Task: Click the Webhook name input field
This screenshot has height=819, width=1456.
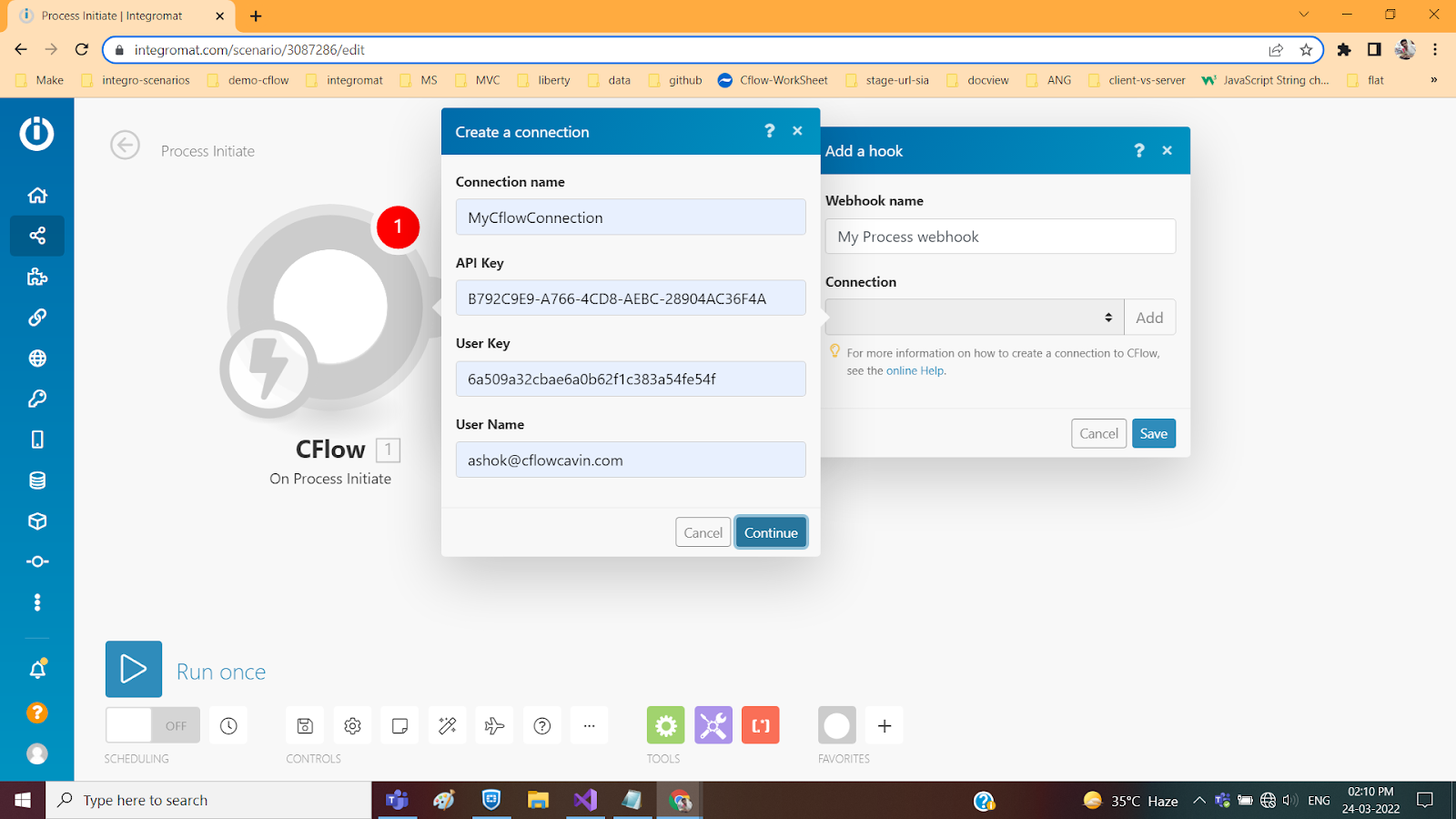Action: click(1000, 237)
